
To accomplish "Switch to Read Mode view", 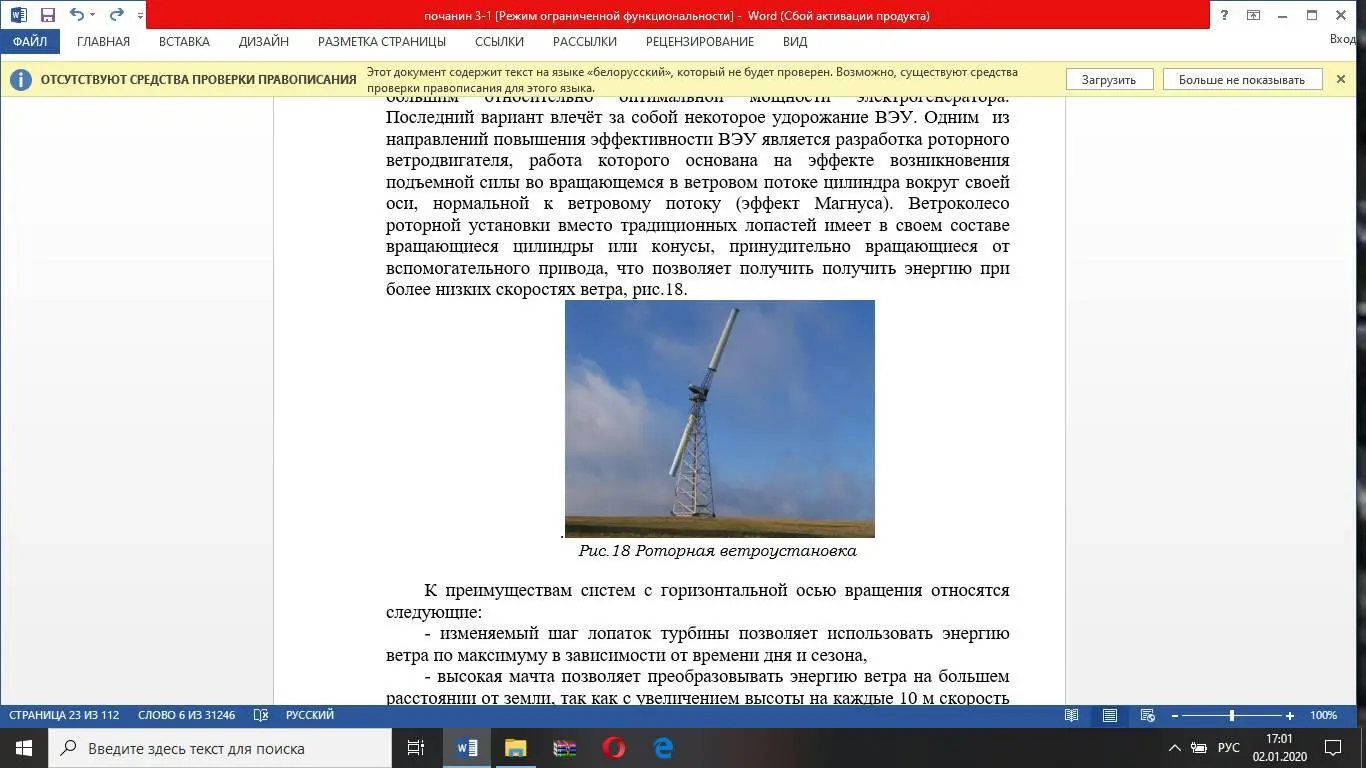I will click(x=1072, y=716).
